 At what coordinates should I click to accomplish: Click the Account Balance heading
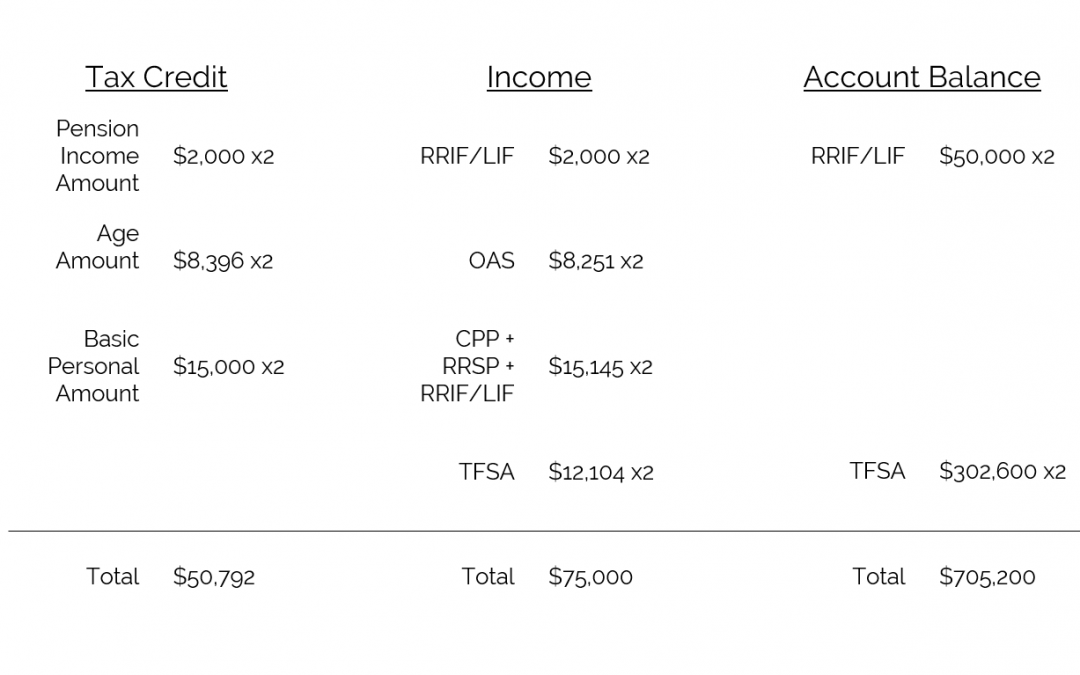click(922, 77)
